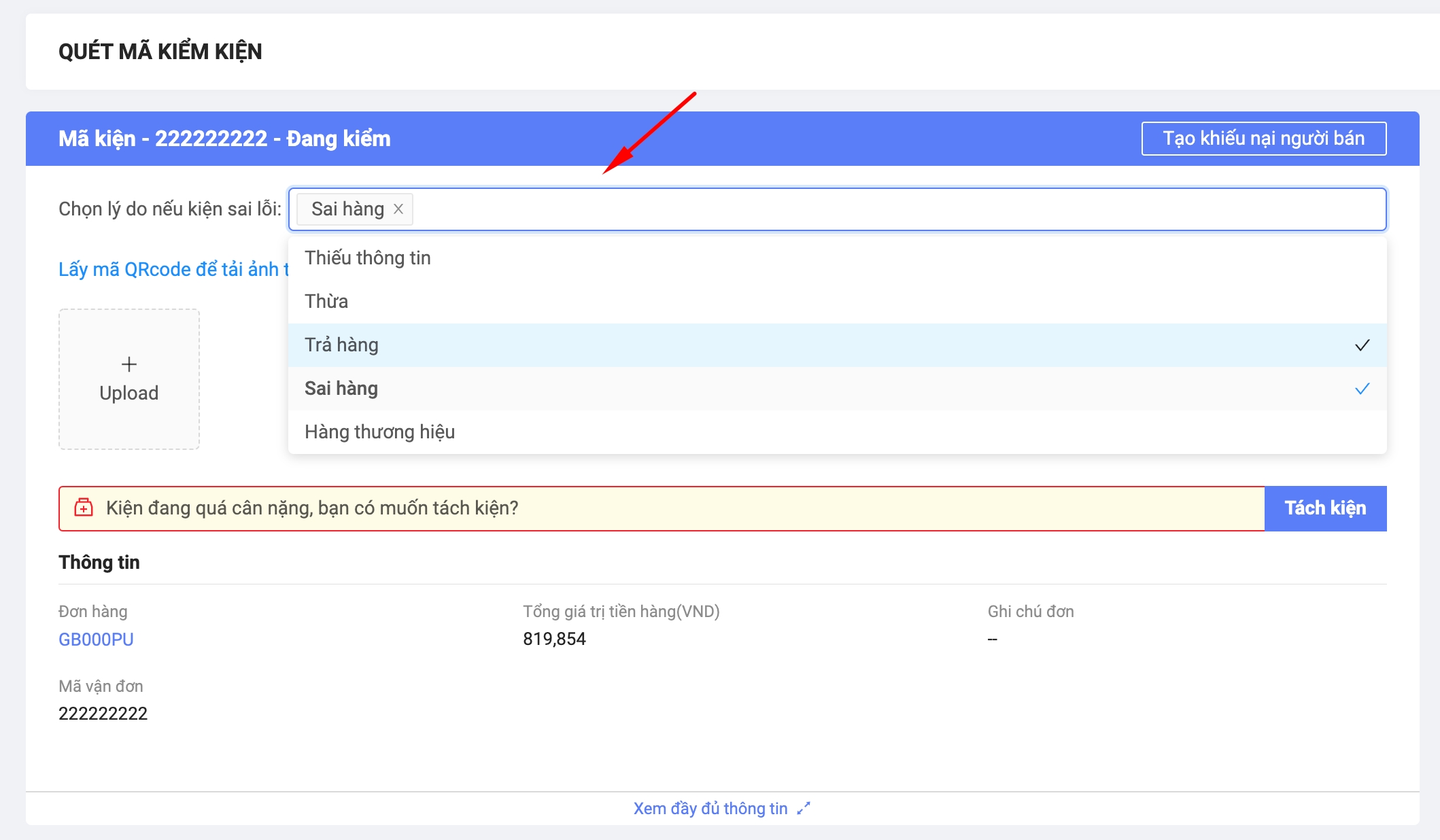1440x840 pixels.
Task: Click the Tách kiện button
Action: click(1324, 508)
